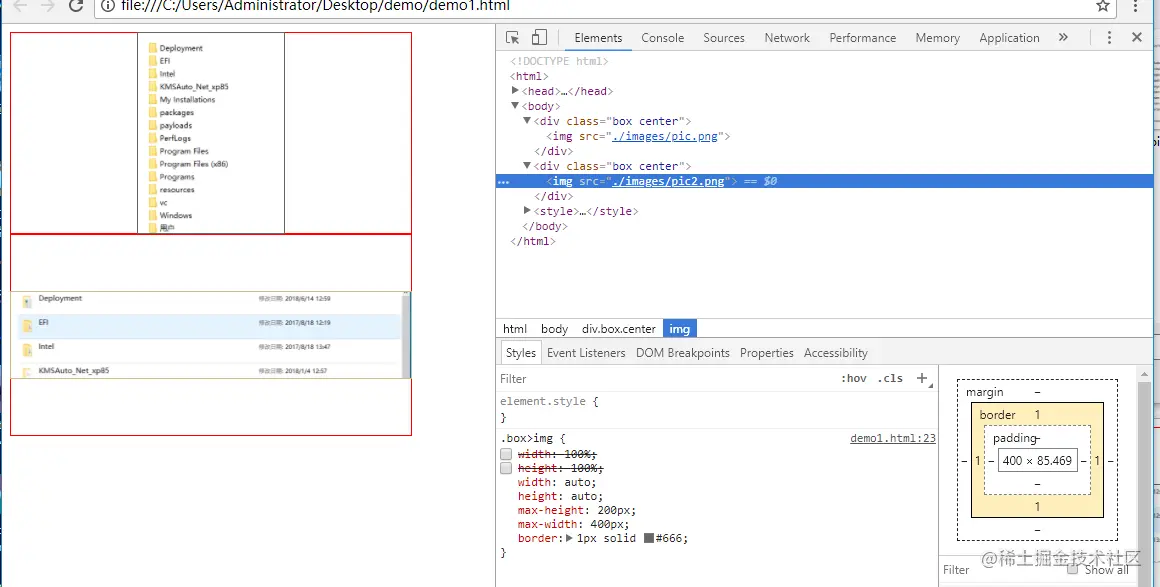
Task: Open page info icon in address bar
Action: click(x=108, y=6)
